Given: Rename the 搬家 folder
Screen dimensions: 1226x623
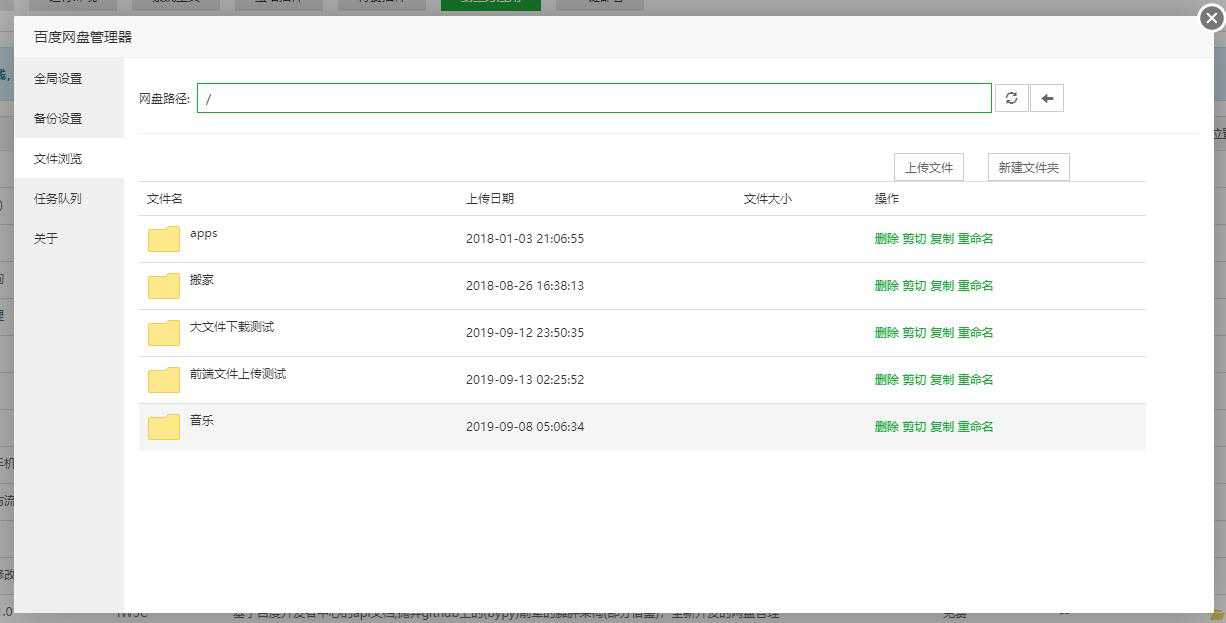Looking at the screenshot, I should (975, 286).
